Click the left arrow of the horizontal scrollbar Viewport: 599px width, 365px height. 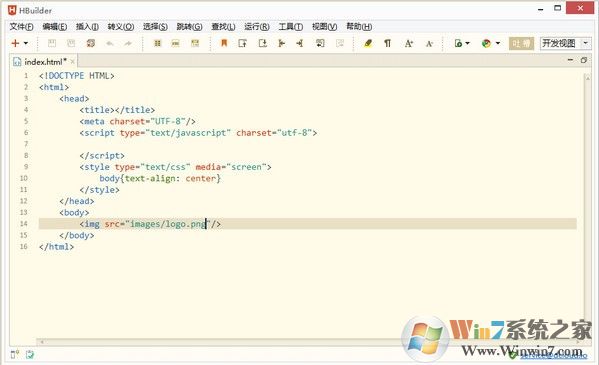[42, 342]
